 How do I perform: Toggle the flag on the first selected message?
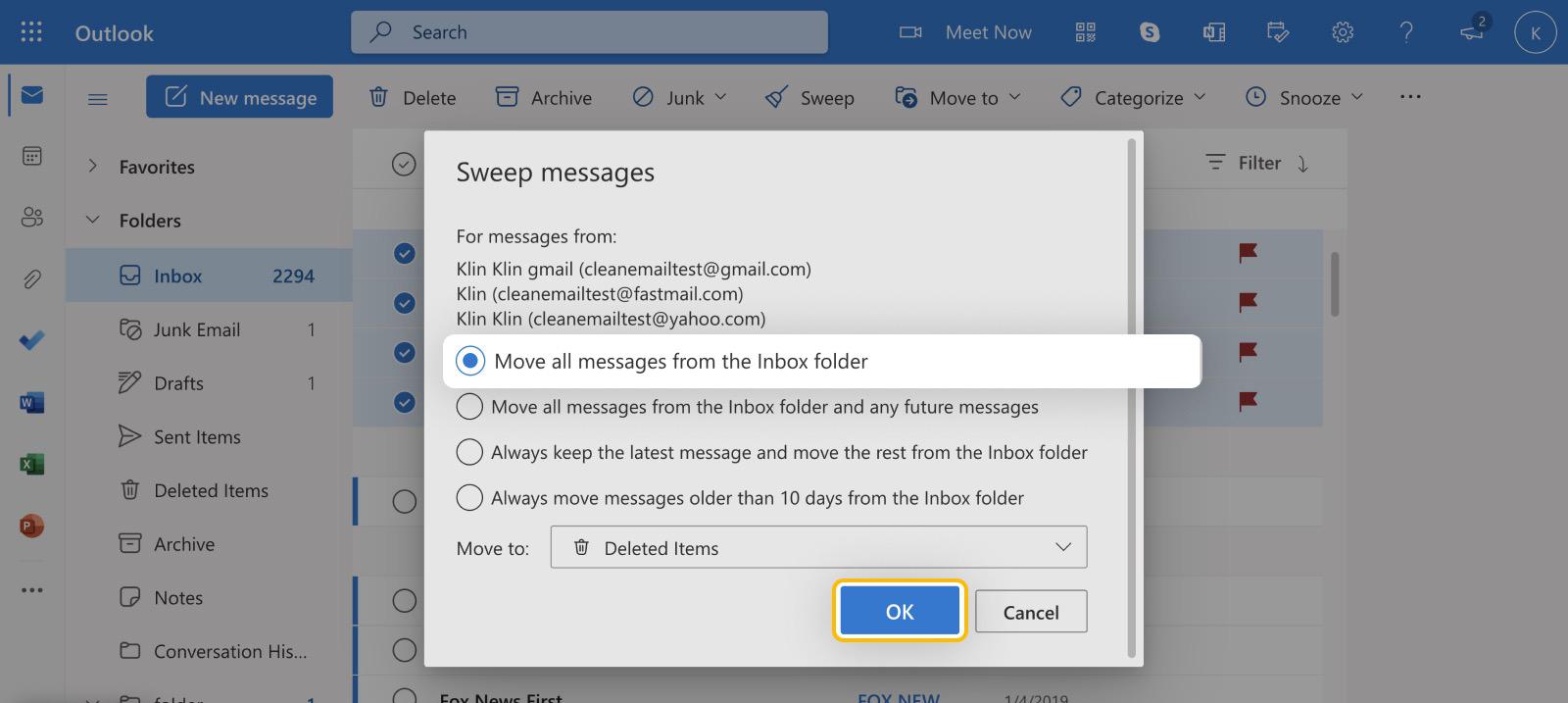[x=1248, y=253]
